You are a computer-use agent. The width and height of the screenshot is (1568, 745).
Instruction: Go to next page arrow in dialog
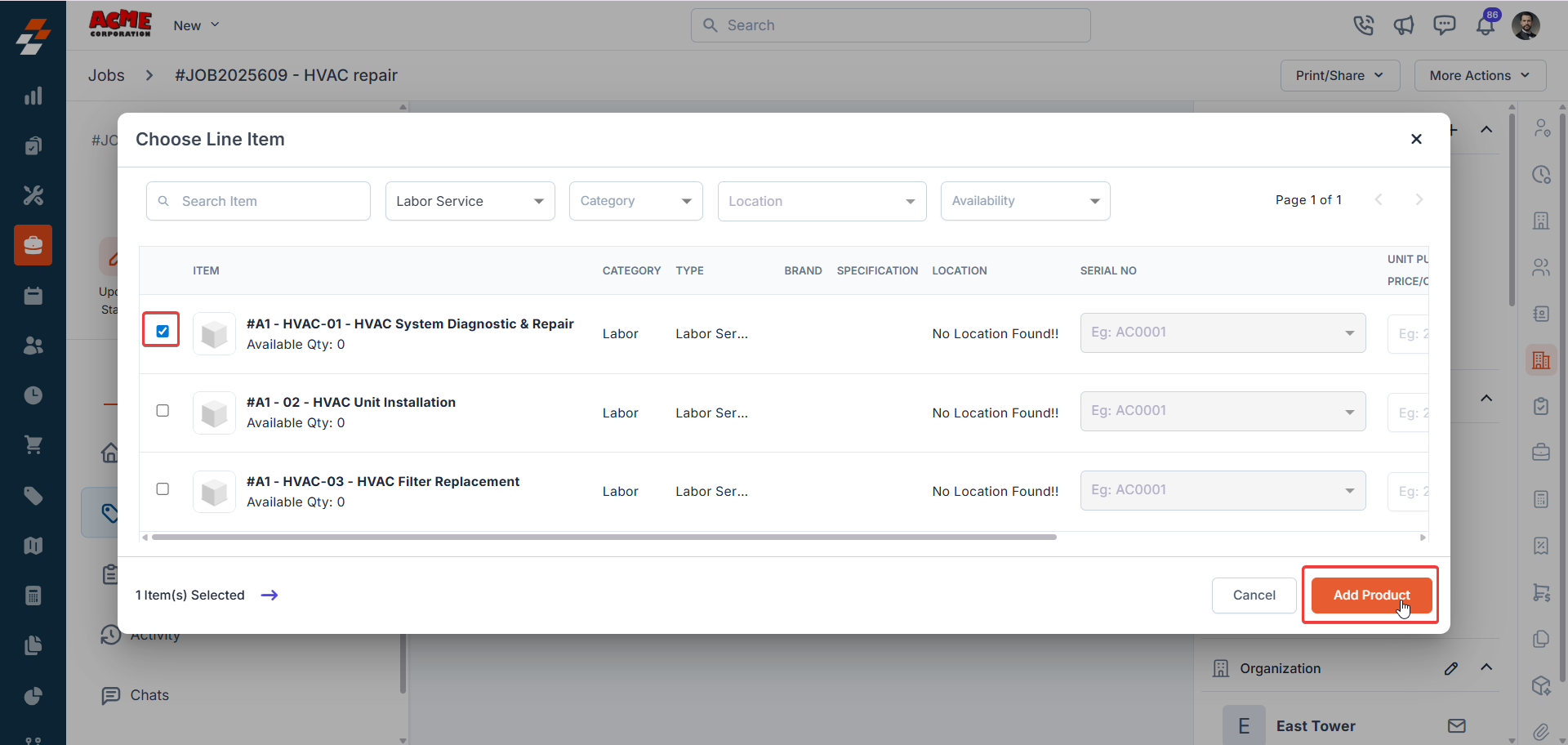click(1419, 200)
